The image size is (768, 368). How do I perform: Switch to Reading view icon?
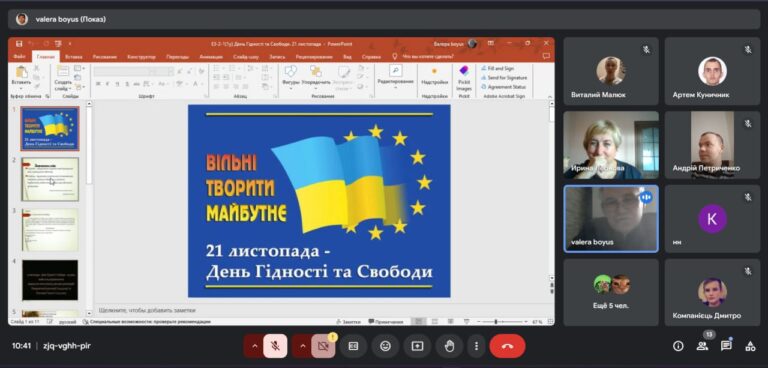[x=450, y=322]
